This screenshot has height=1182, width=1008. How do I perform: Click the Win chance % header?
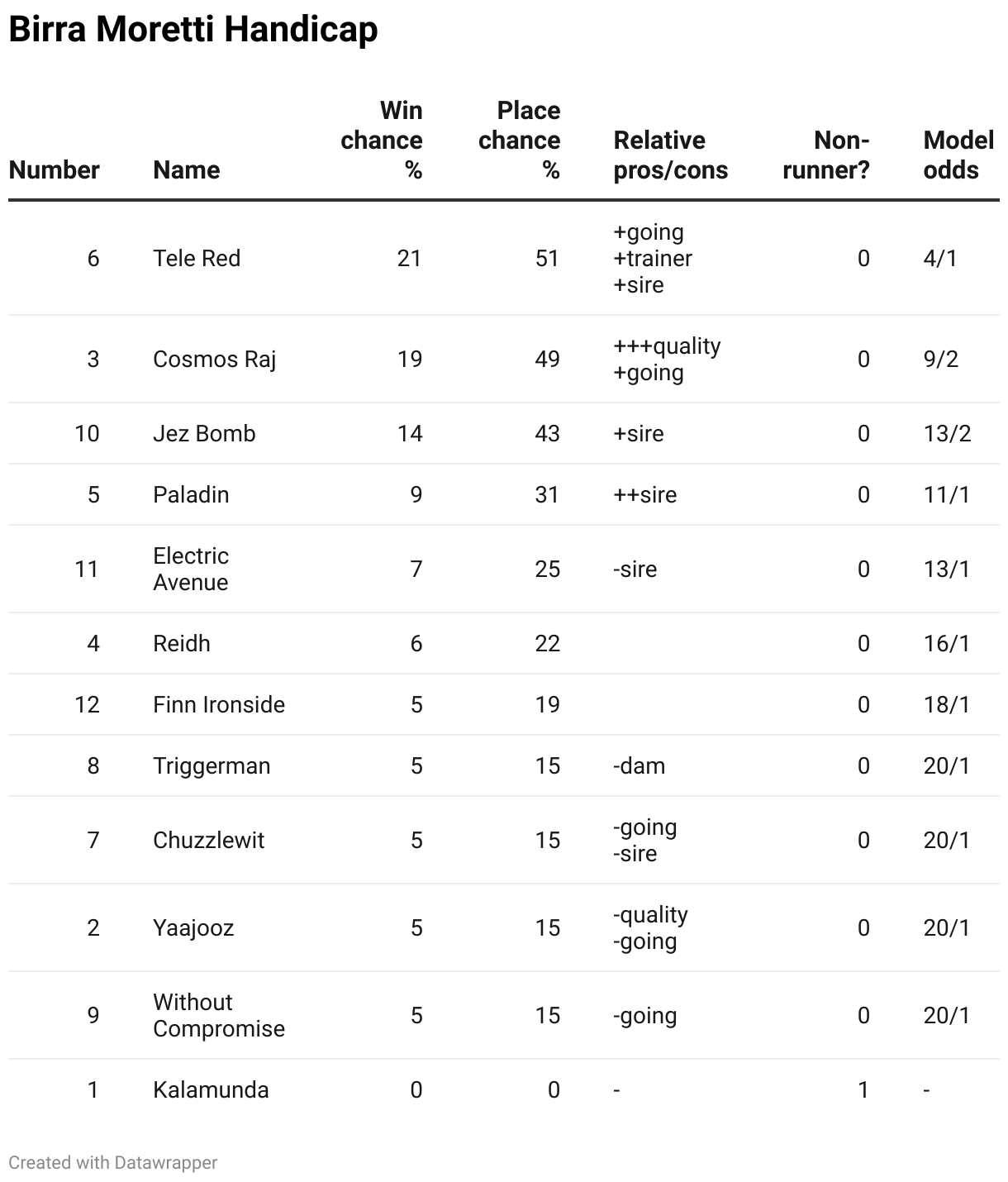point(382,140)
